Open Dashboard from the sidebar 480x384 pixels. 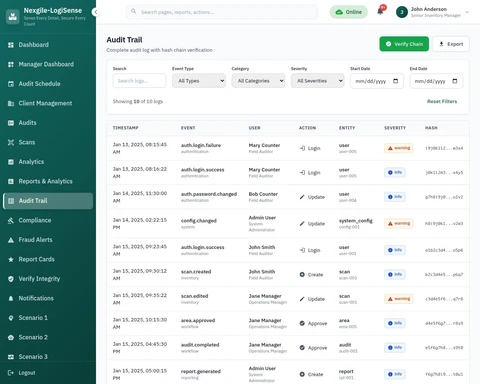(48, 45)
